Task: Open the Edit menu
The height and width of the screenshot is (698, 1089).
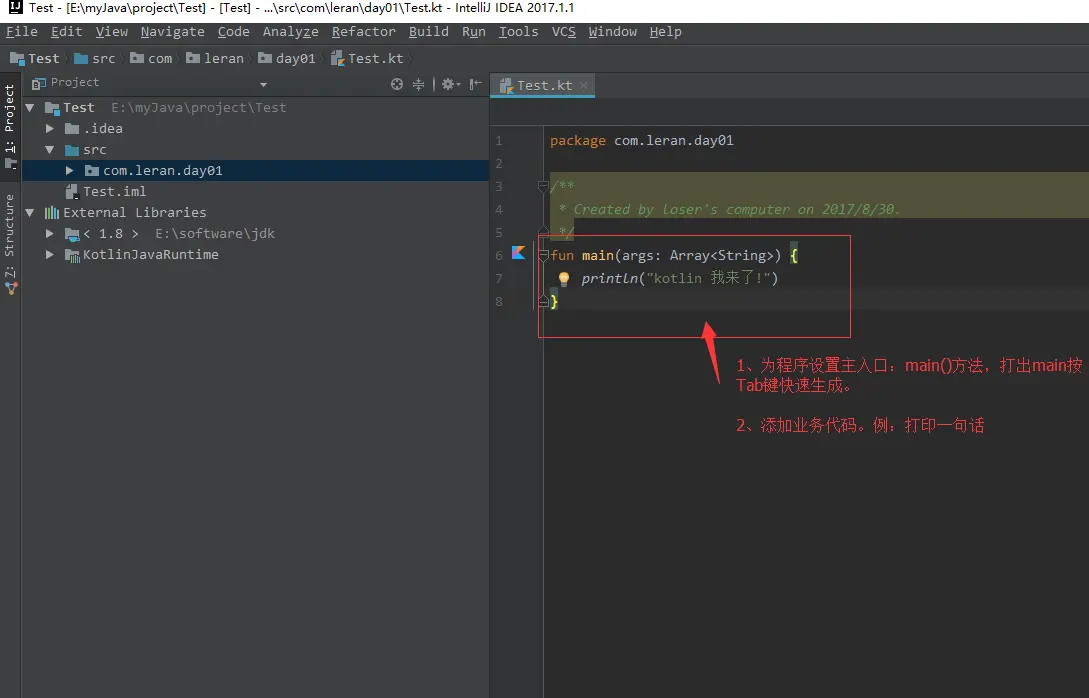Action: pyautogui.click(x=67, y=32)
